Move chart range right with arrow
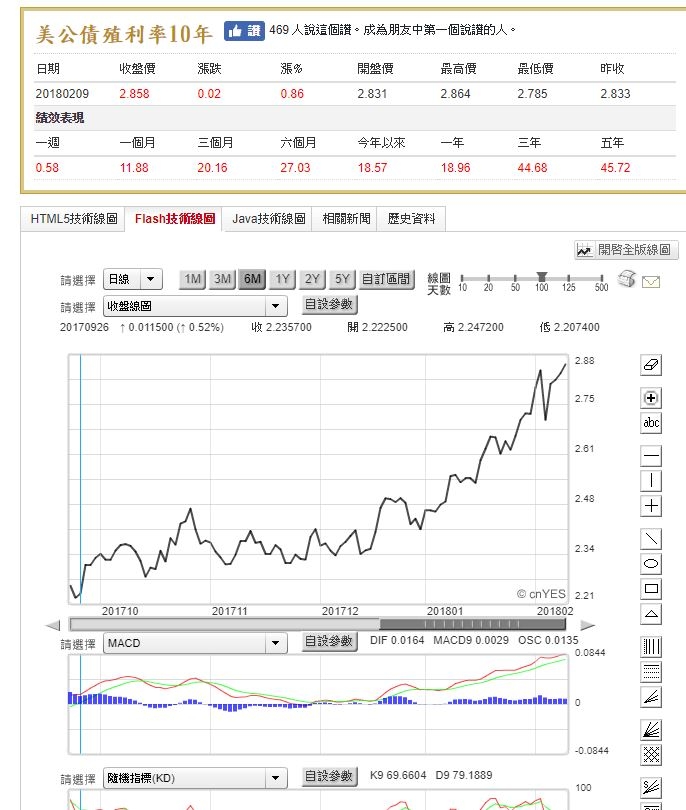686x810 pixels. point(587,625)
